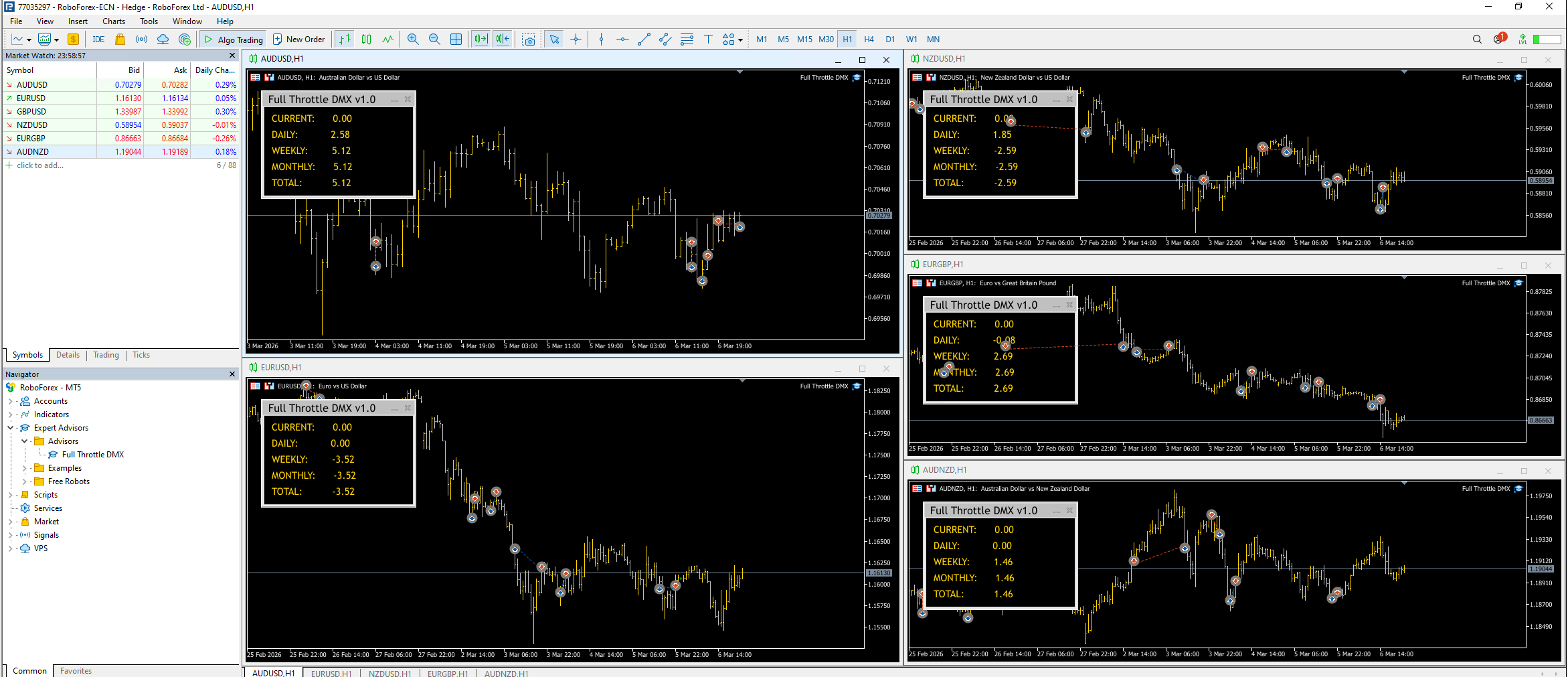Switch to the EURGBP,H1 chart tab
Image resolution: width=1568 pixels, height=677 pixels.
click(448, 673)
